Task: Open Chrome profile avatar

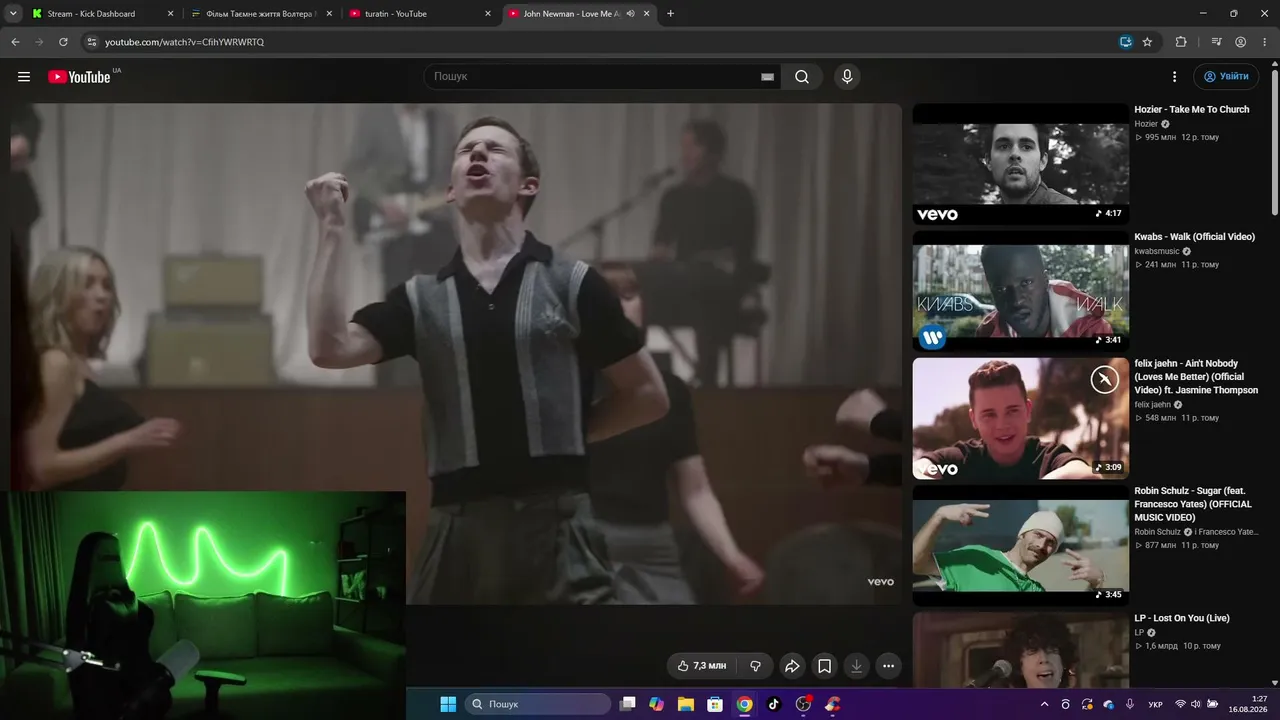Action: coord(1240,42)
